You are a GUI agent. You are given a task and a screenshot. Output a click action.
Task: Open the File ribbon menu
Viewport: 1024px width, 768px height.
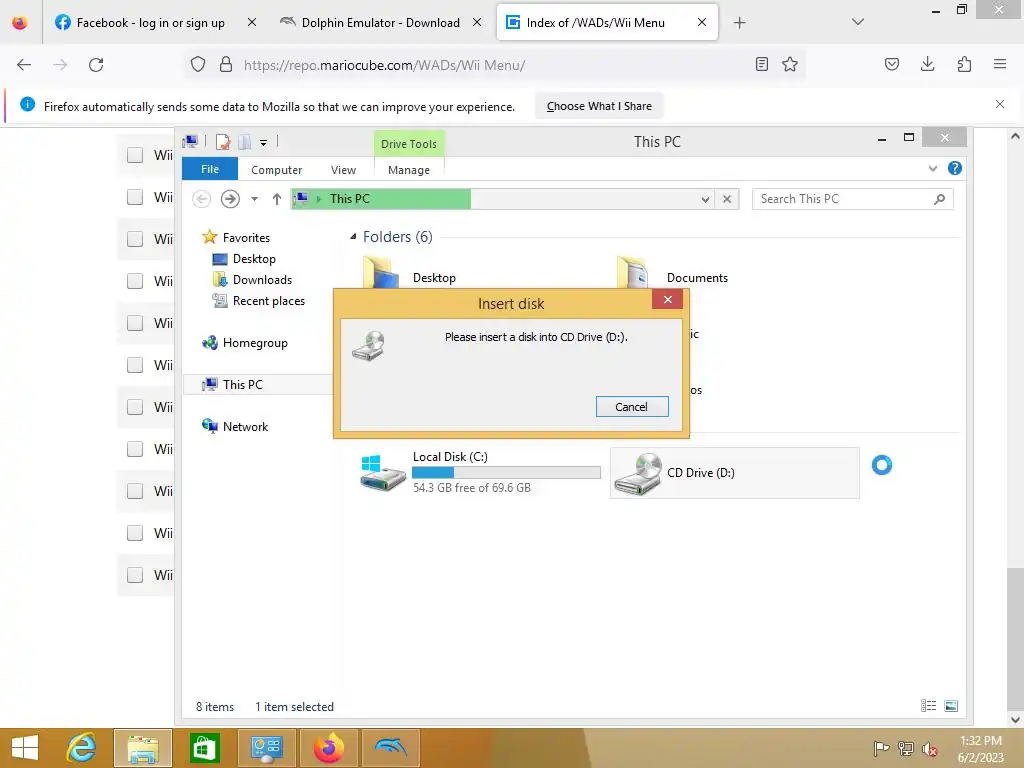coord(210,169)
